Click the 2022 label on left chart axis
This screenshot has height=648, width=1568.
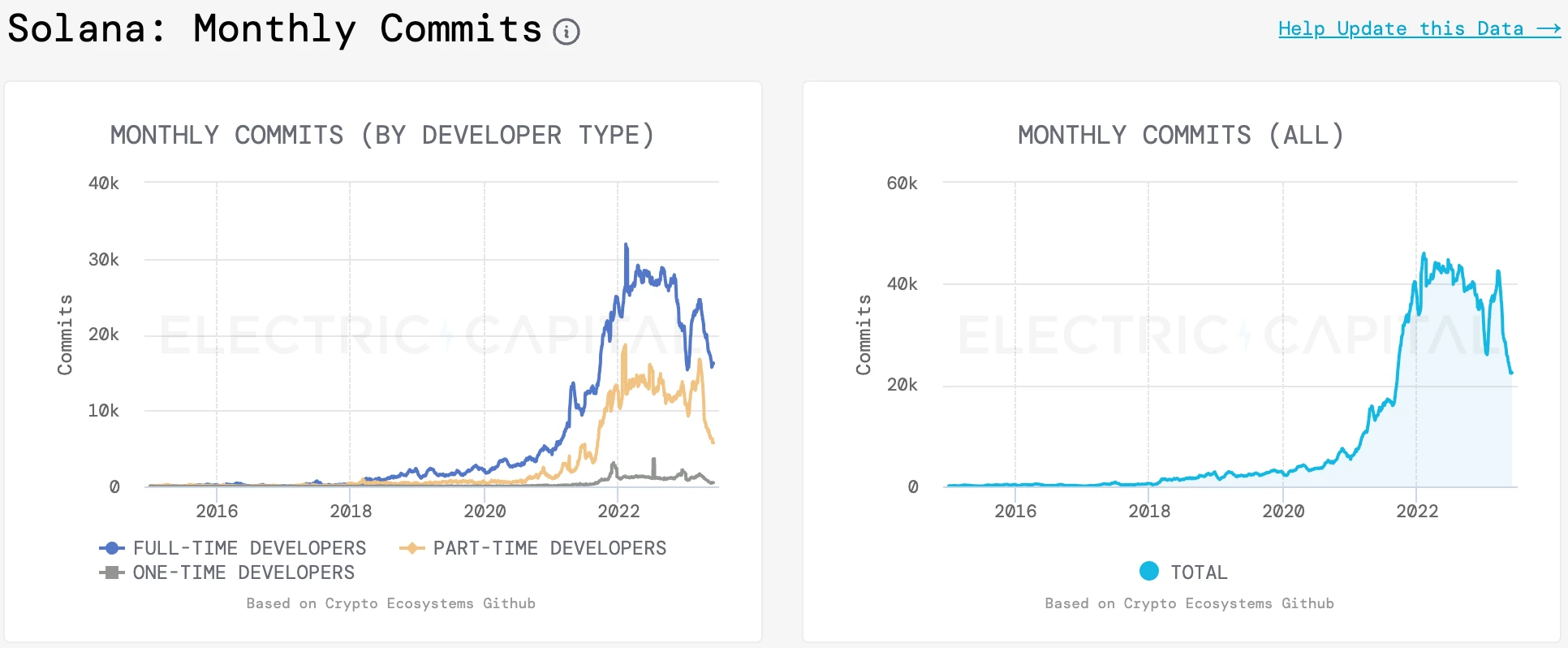[618, 511]
